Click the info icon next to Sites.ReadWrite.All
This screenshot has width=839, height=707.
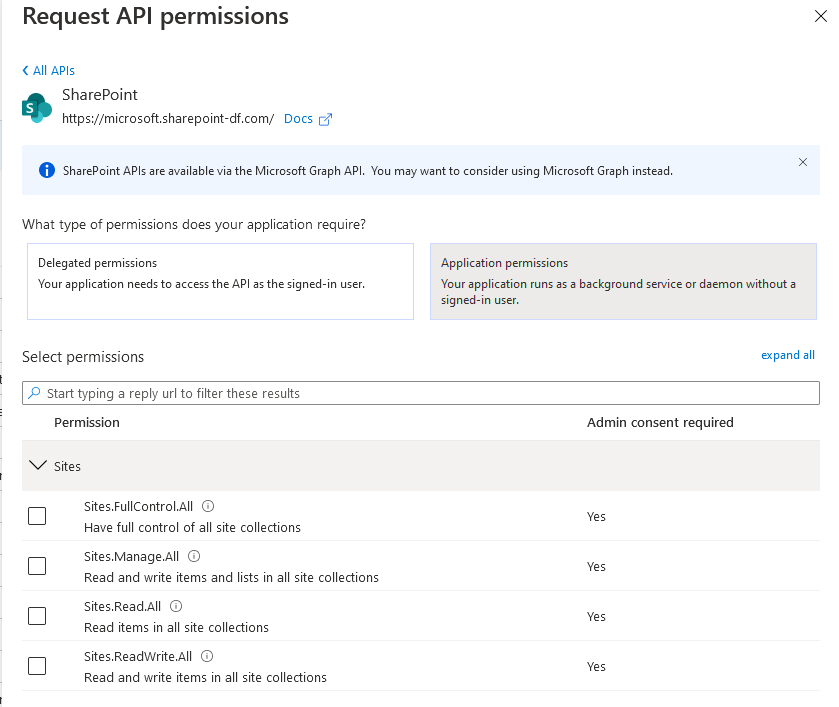pyautogui.click(x=206, y=656)
